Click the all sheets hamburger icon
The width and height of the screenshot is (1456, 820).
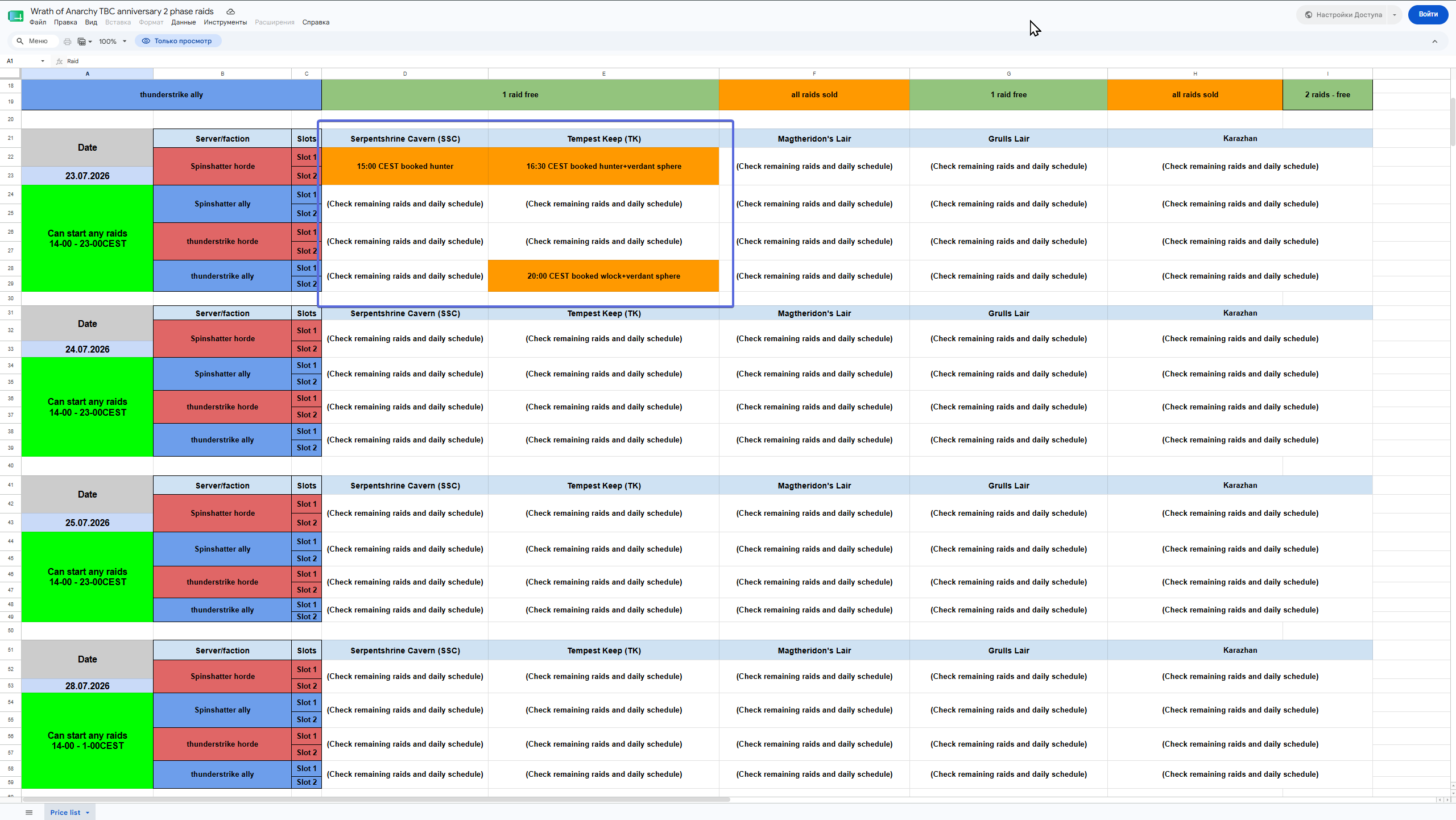coord(29,812)
